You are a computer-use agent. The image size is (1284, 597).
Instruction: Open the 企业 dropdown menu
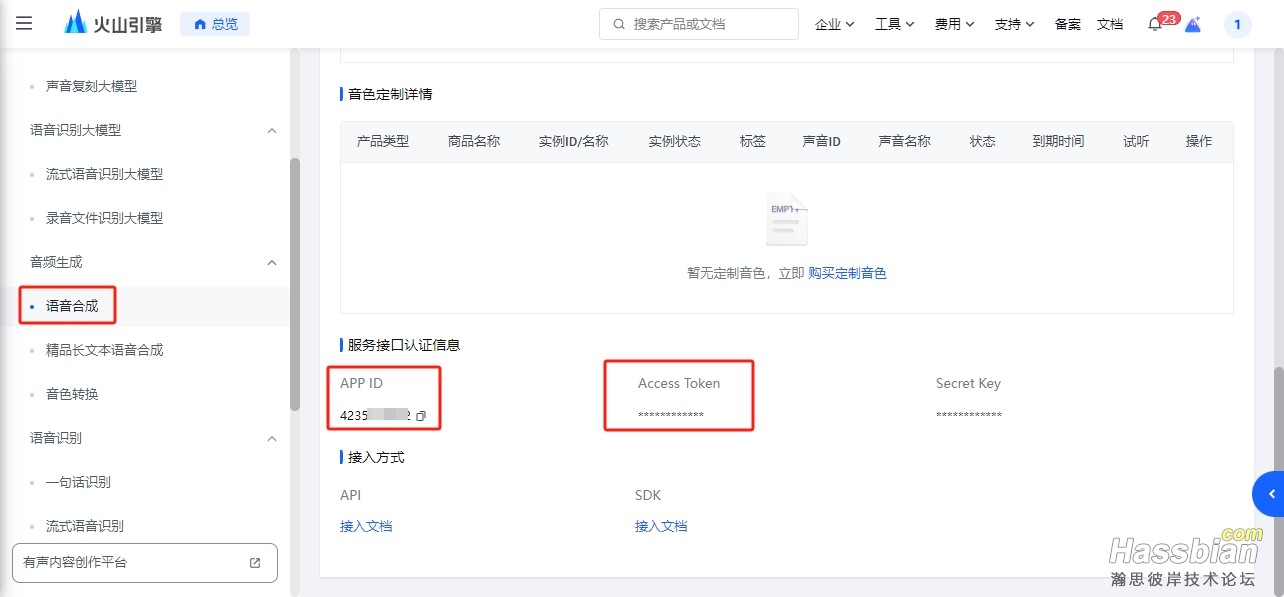(834, 24)
